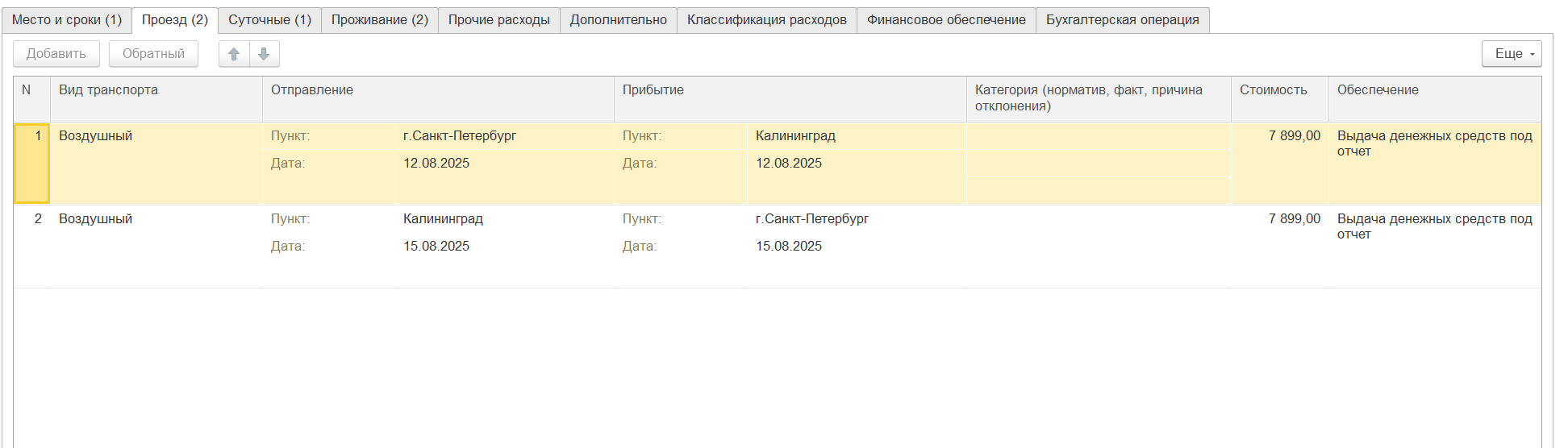The width and height of the screenshot is (1568, 448).
Task: Click the move row down arrow icon
Action: [x=264, y=54]
